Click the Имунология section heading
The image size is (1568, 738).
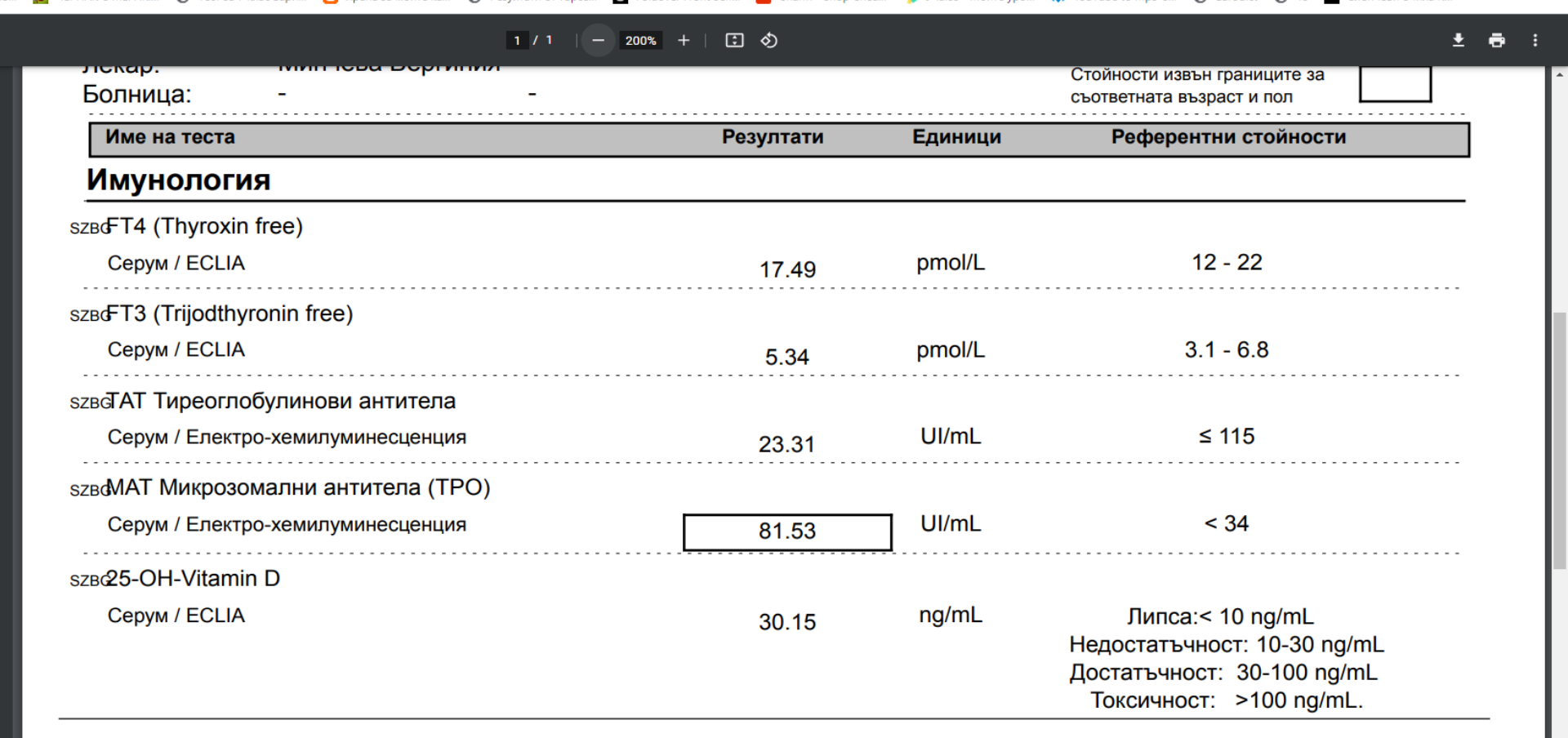tap(179, 180)
